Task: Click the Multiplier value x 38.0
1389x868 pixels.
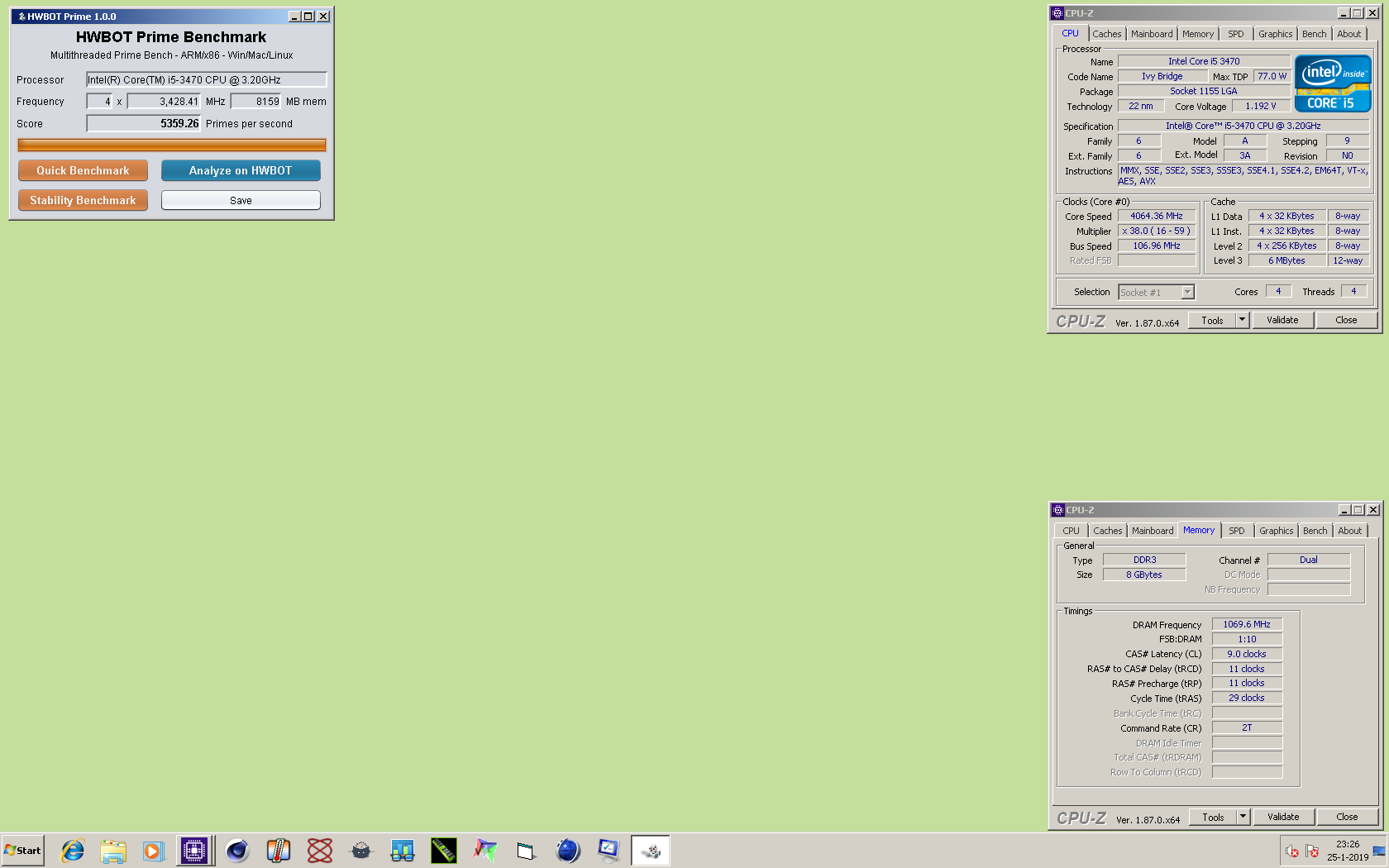Action: point(1157,231)
